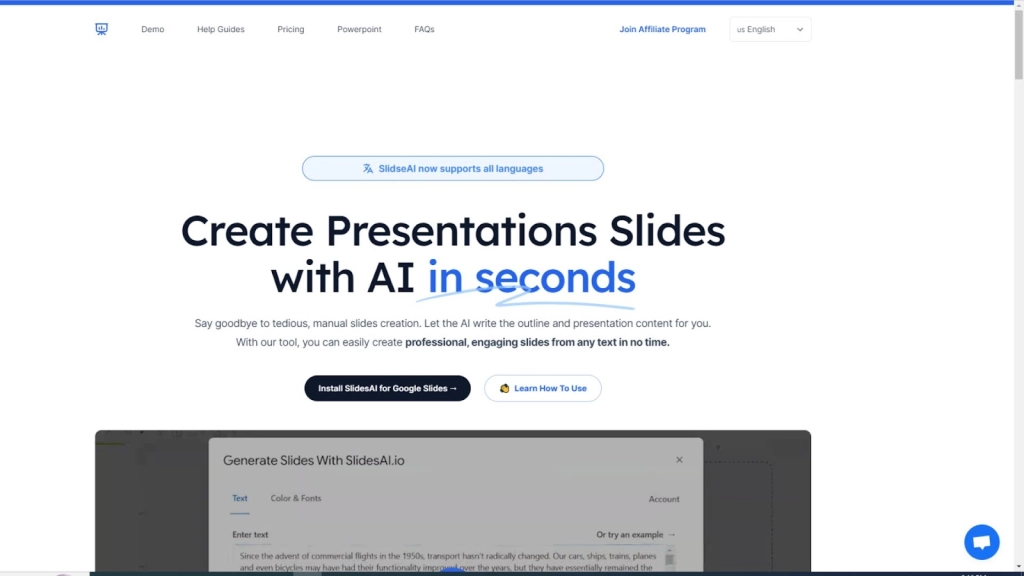The height and width of the screenshot is (576, 1024).
Task: Click the lightbulb icon on Learn How To Use
Action: (504, 388)
